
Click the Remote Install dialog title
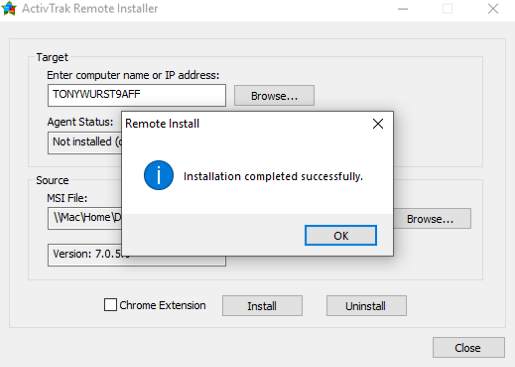[162, 124]
